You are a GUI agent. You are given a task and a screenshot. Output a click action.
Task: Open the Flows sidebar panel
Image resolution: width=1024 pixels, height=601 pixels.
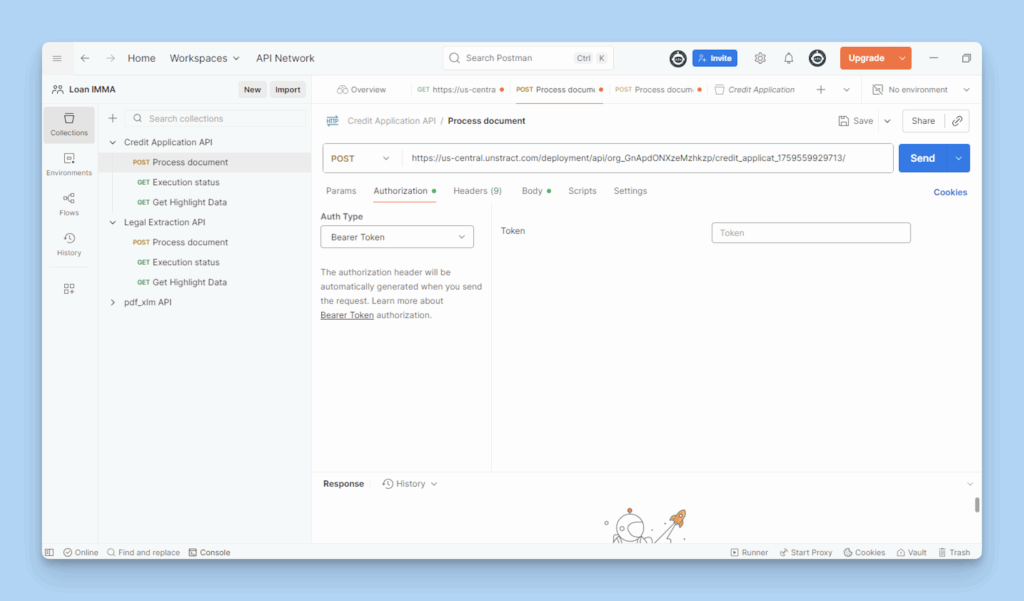tap(69, 204)
